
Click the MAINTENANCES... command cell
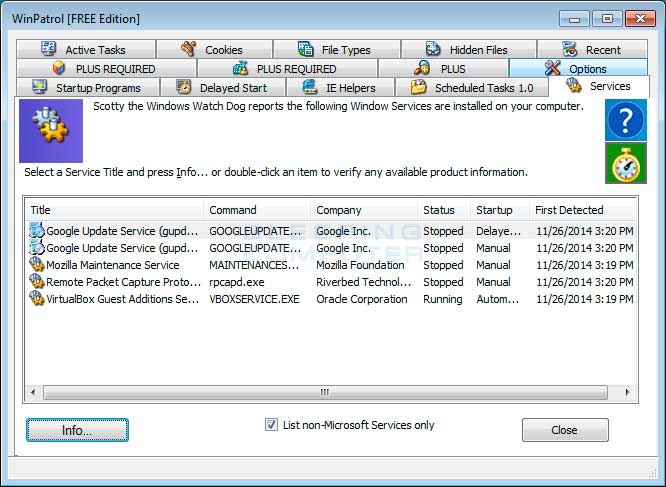pos(254,265)
